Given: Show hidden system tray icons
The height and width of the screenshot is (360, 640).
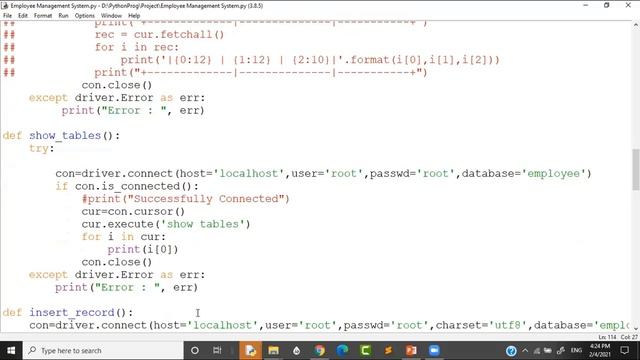Looking at the screenshot, I should 525,351.
